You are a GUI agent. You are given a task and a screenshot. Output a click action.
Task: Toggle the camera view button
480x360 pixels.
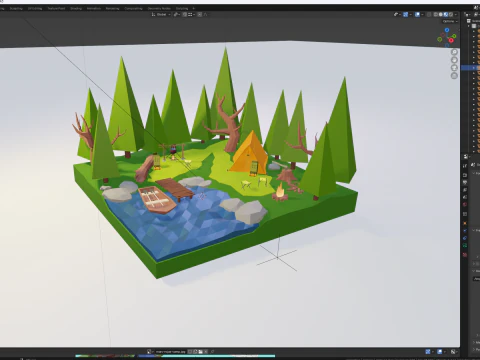(454, 68)
